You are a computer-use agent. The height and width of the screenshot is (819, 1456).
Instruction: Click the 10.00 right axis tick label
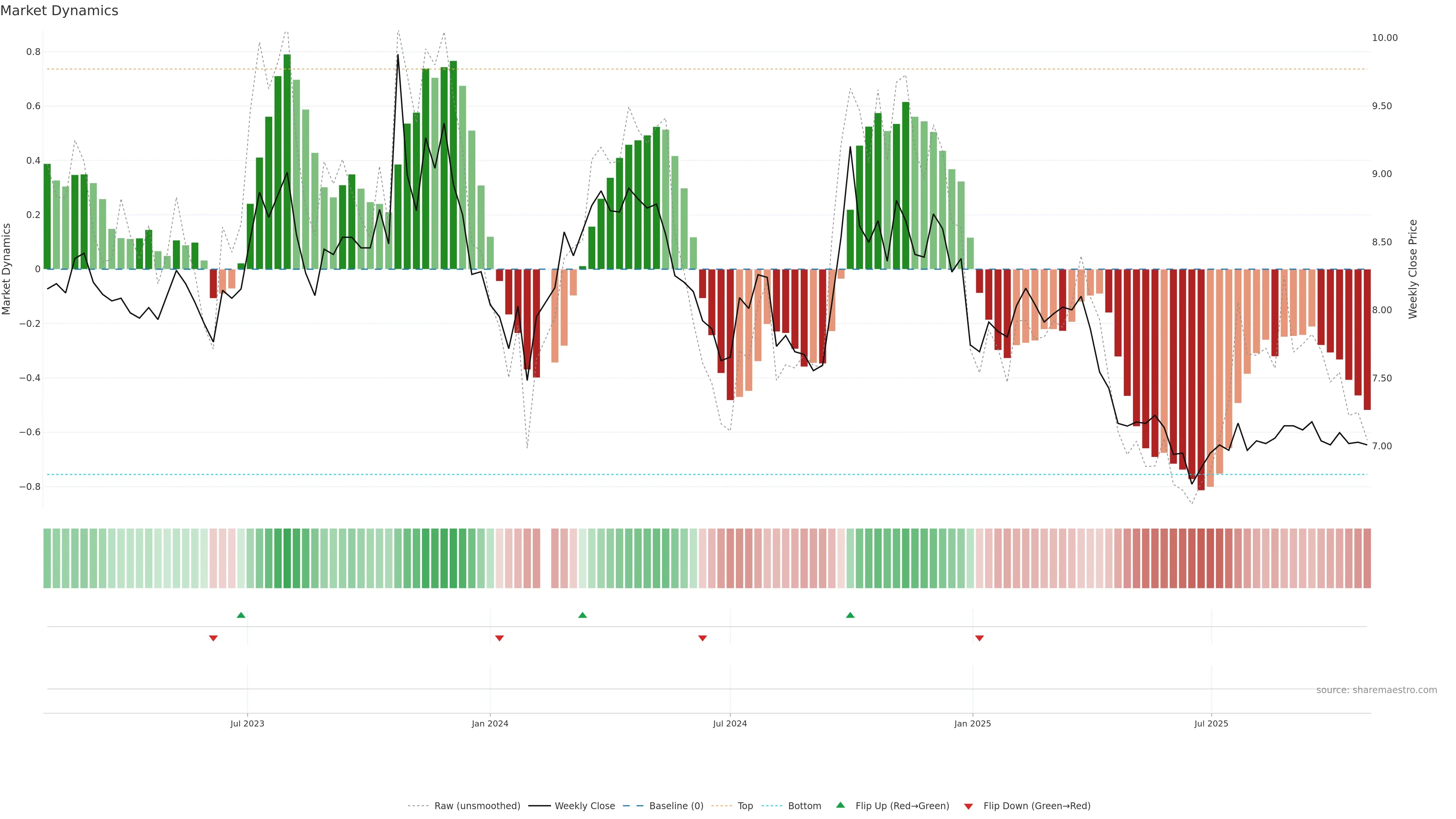pyautogui.click(x=1384, y=38)
